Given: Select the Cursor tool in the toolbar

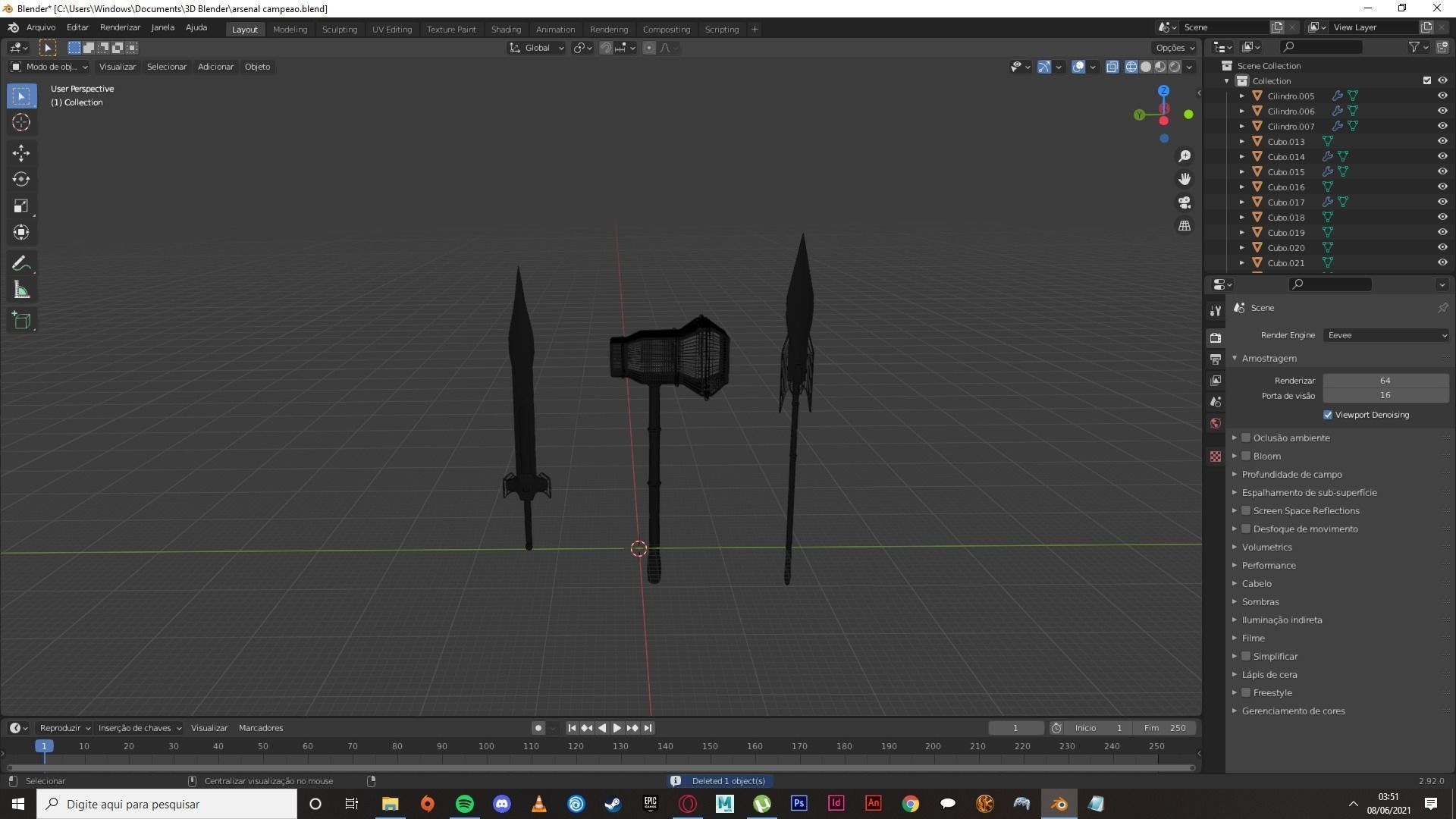Looking at the screenshot, I should 21,122.
